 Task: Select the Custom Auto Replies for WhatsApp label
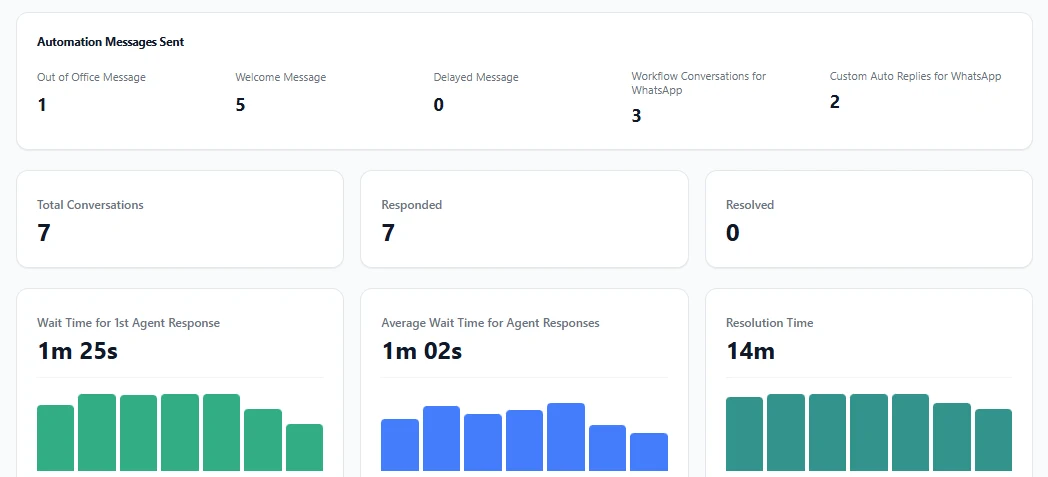pyautogui.click(x=915, y=76)
